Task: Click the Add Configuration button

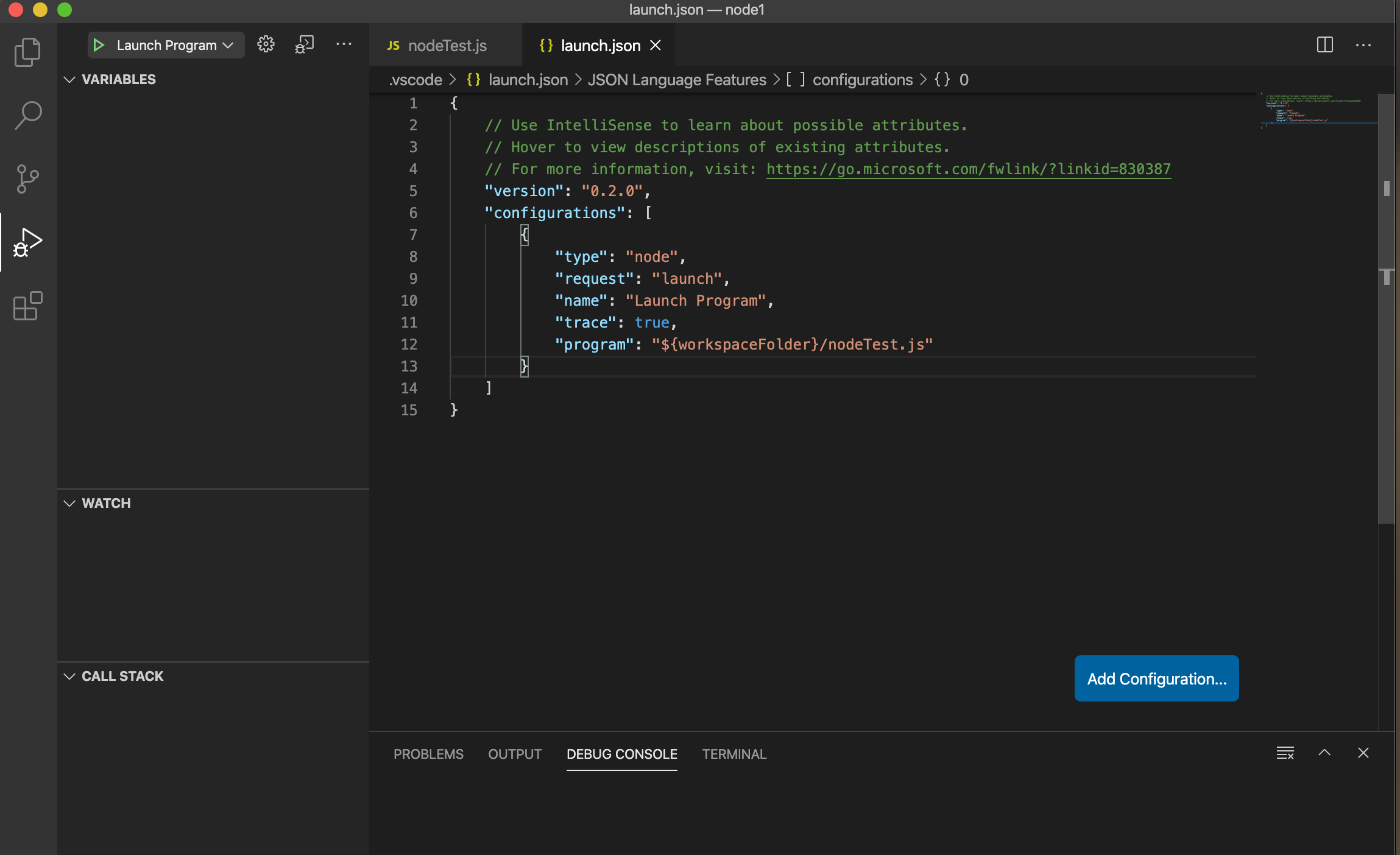Action: pos(1154,678)
